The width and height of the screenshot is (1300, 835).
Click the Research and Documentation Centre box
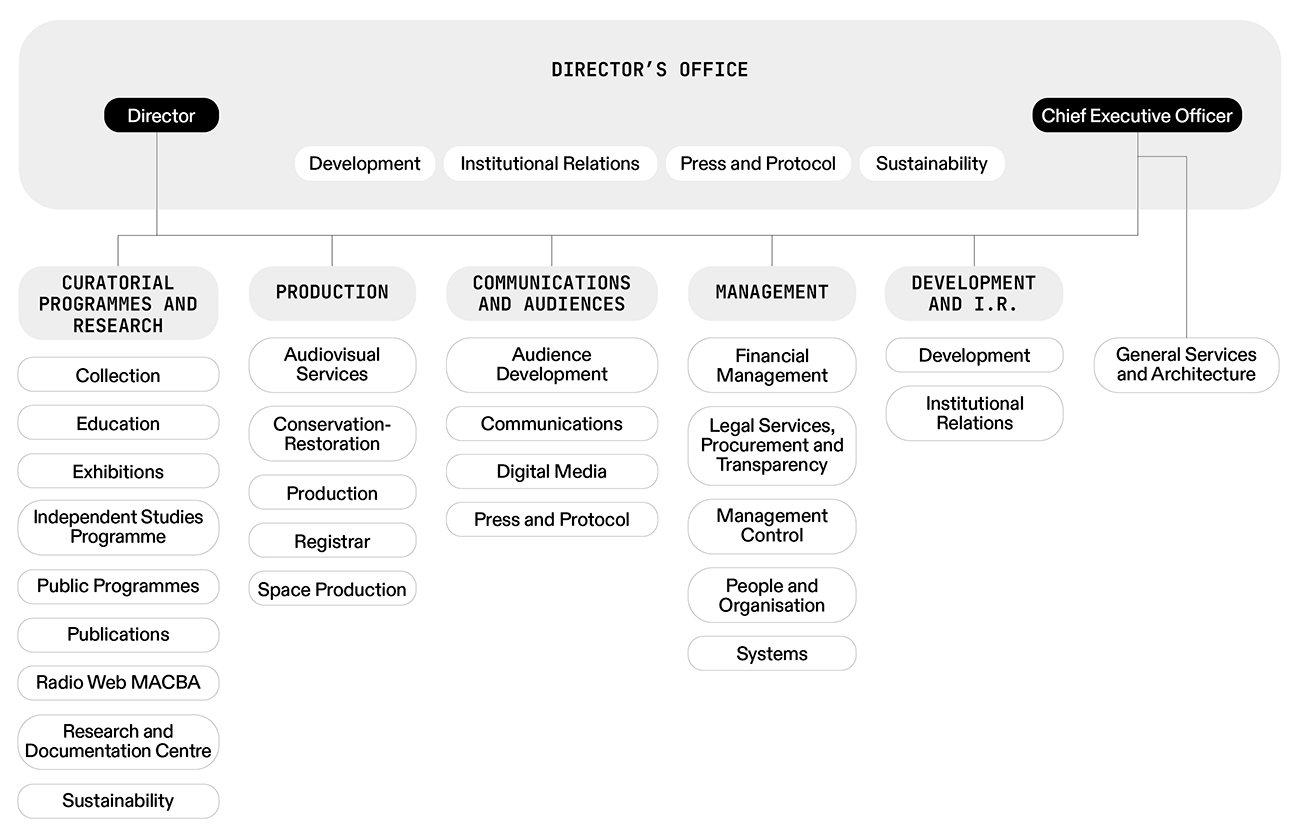(x=118, y=741)
